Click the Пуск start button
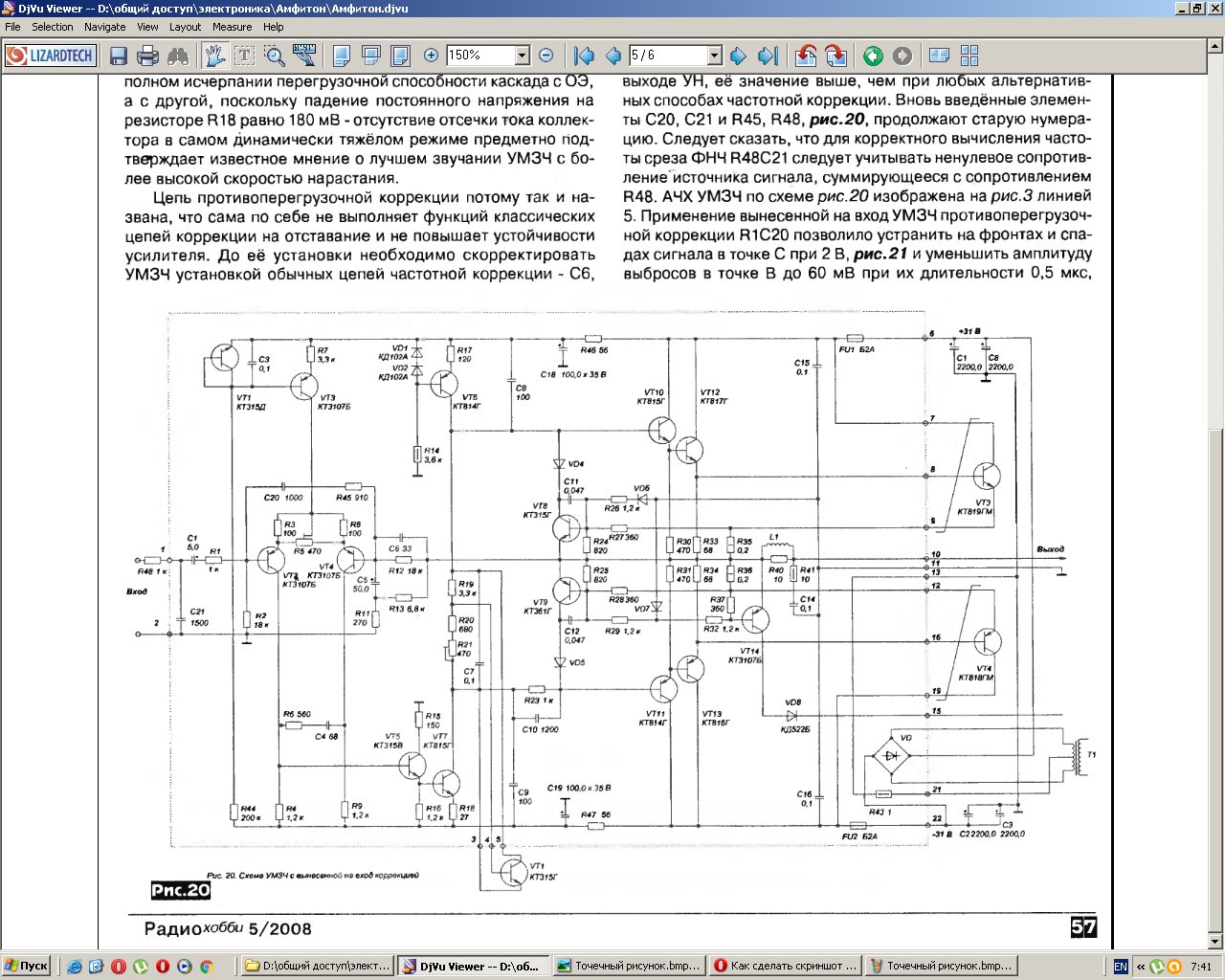Image resolution: width=1225 pixels, height=980 pixels. coord(26,967)
